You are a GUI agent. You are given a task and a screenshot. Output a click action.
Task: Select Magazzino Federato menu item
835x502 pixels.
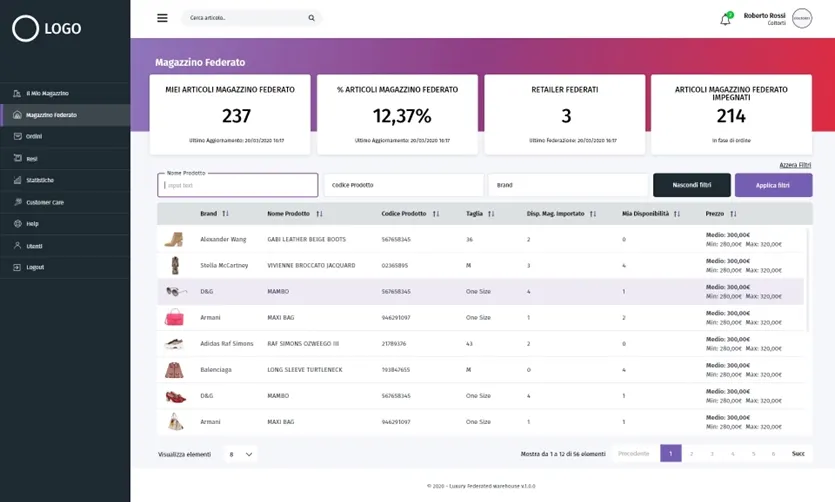(65, 115)
